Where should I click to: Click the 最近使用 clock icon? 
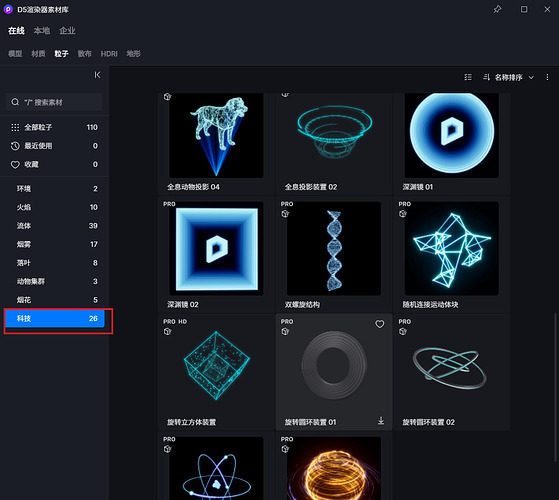[15, 146]
